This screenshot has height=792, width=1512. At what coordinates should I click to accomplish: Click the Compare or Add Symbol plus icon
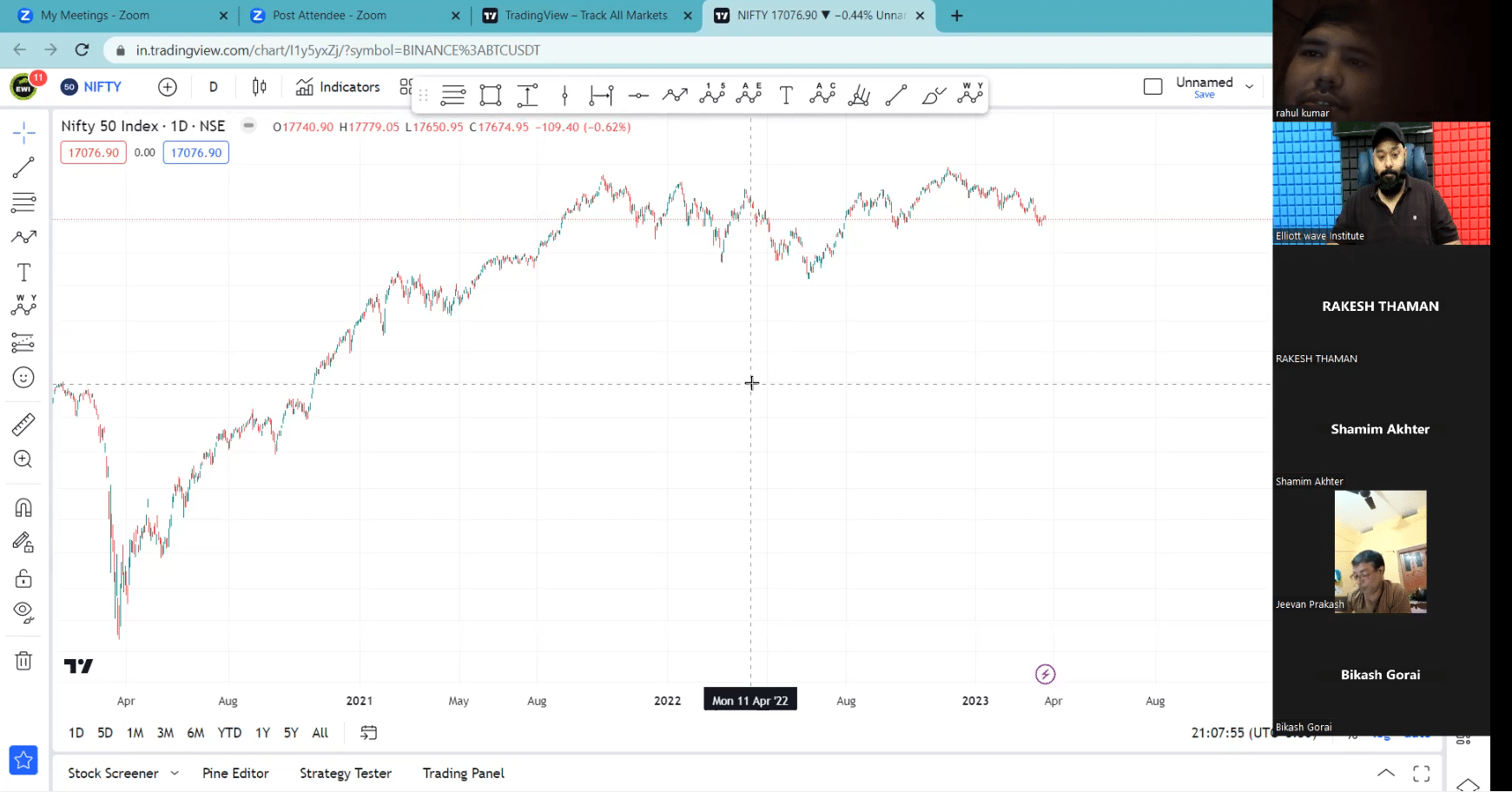(168, 87)
